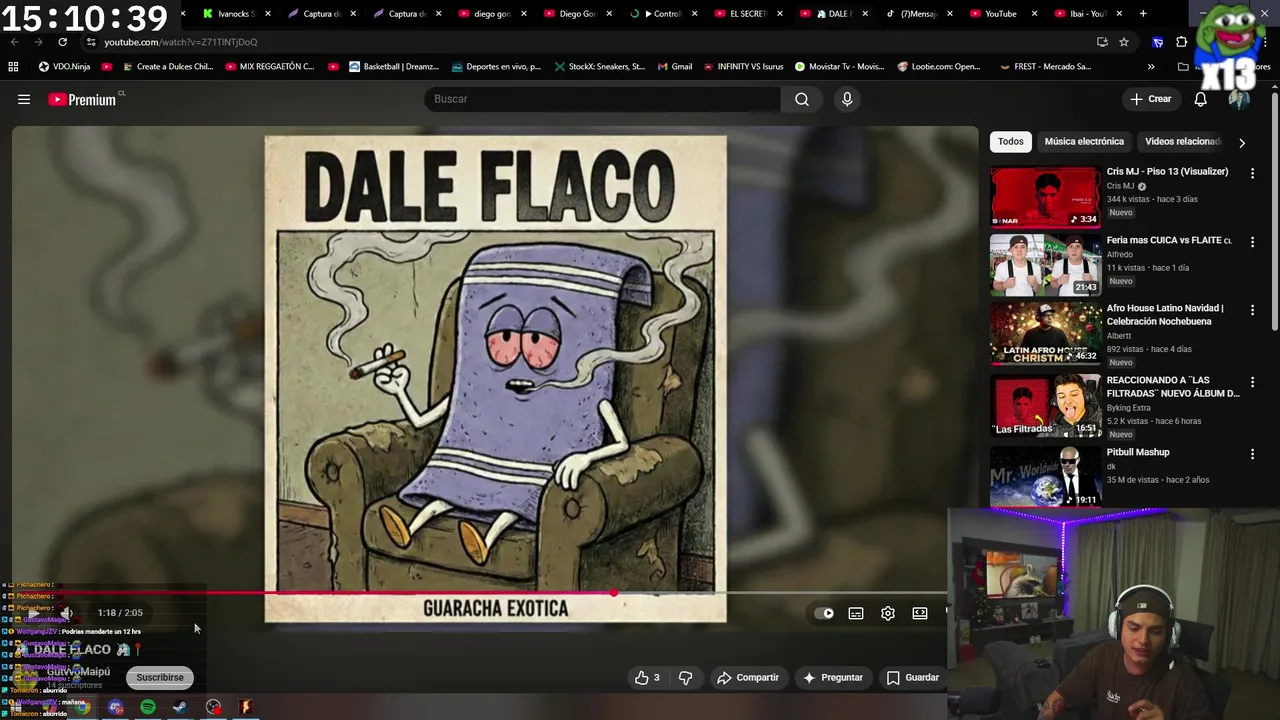View site information icon in address bar

pyautogui.click(x=91, y=42)
